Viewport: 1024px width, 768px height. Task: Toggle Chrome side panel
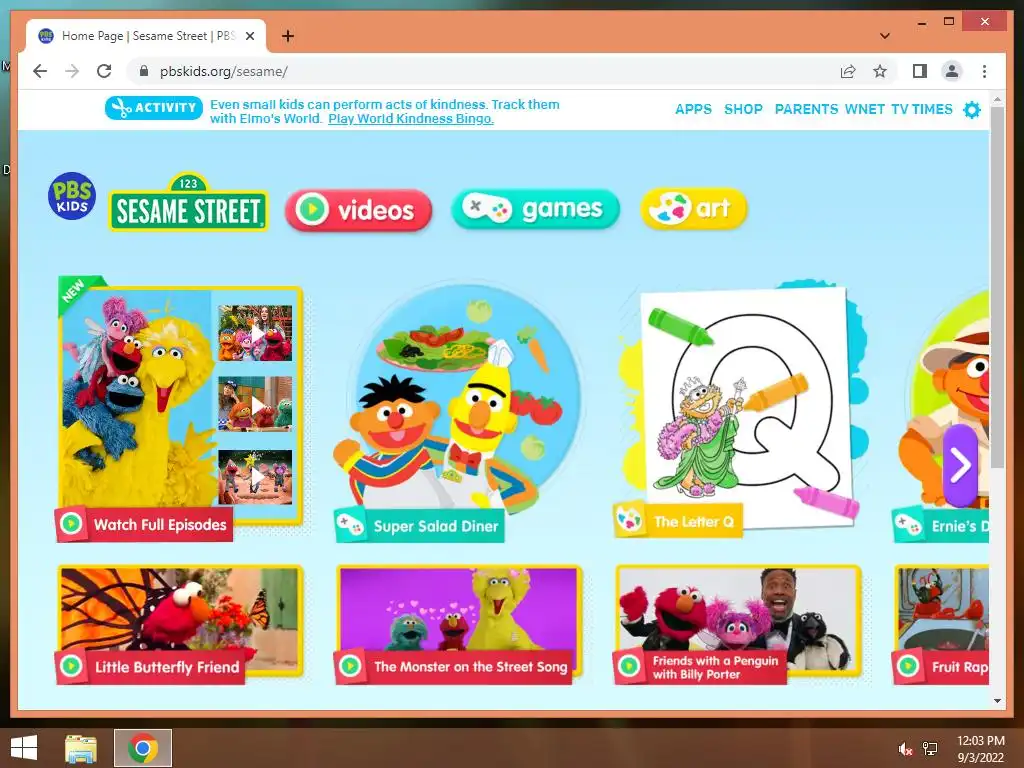[x=920, y=71]
